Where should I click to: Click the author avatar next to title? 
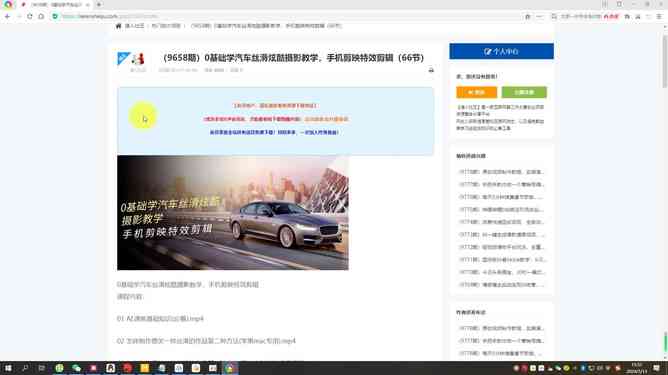click(x=138, y=58)
